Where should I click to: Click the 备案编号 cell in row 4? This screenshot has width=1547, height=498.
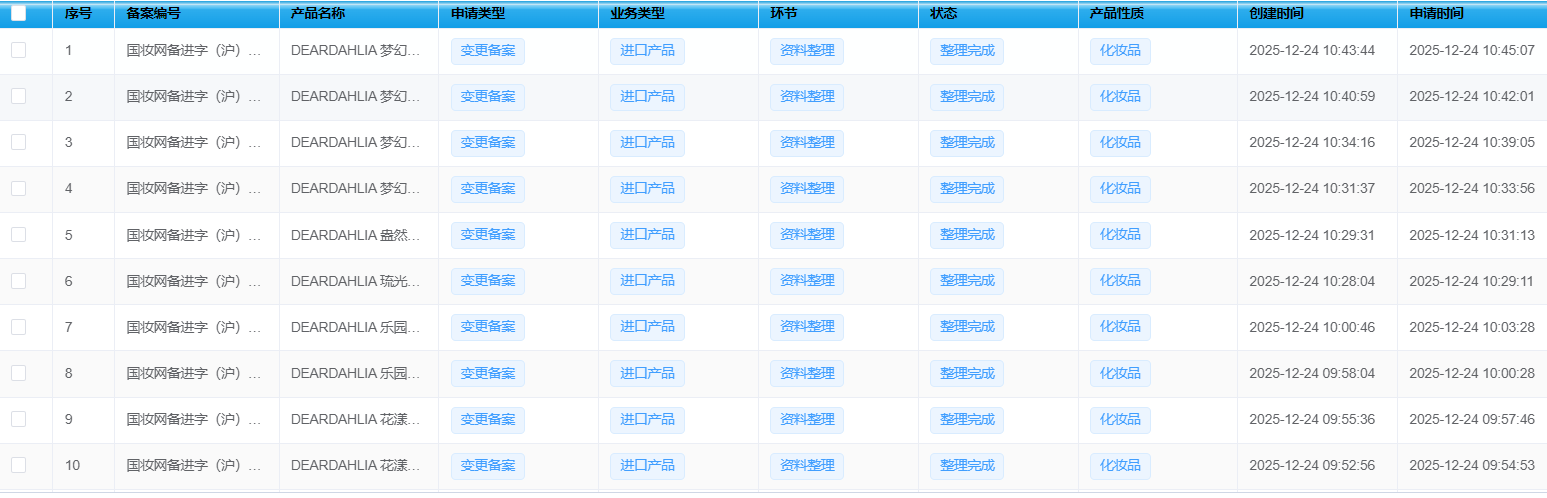[194, 189]
